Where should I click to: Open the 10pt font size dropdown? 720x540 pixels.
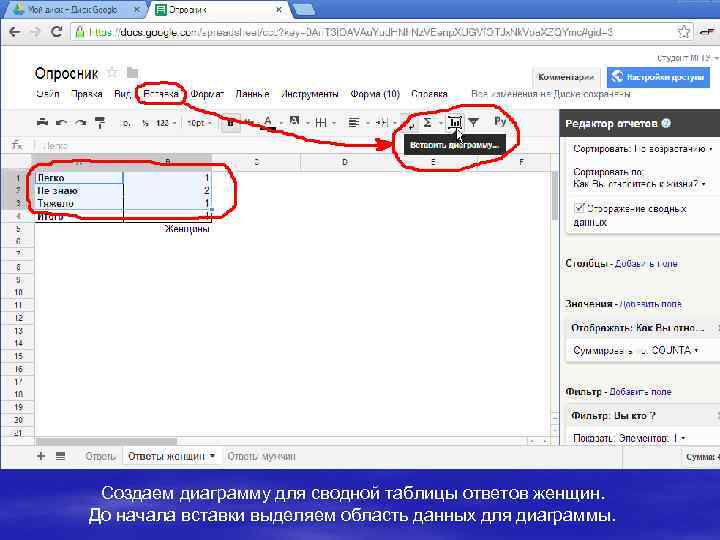[199, 123]
